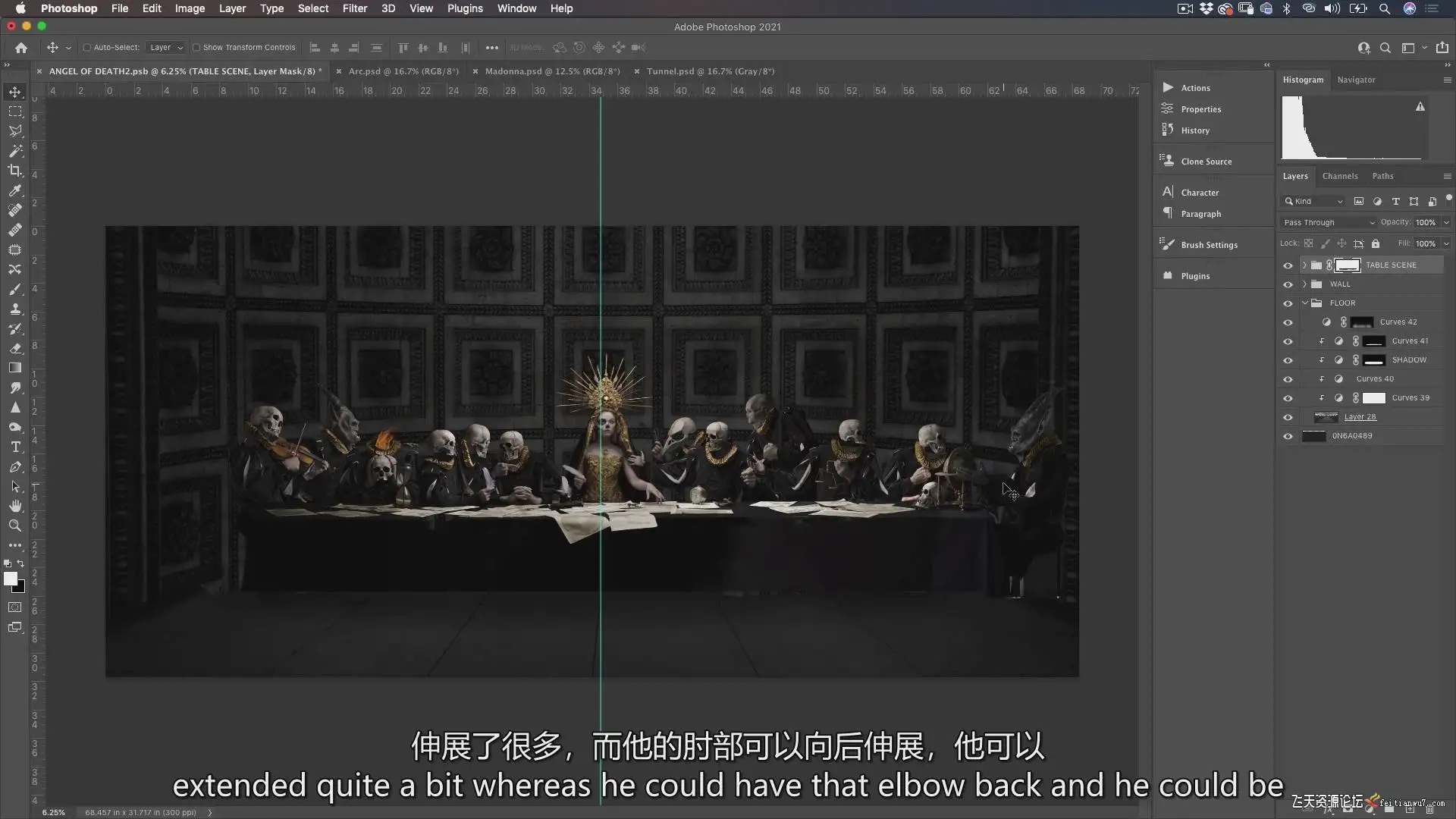
Task: Select the Move tool in the toolbar
Action: click(15, 92)
